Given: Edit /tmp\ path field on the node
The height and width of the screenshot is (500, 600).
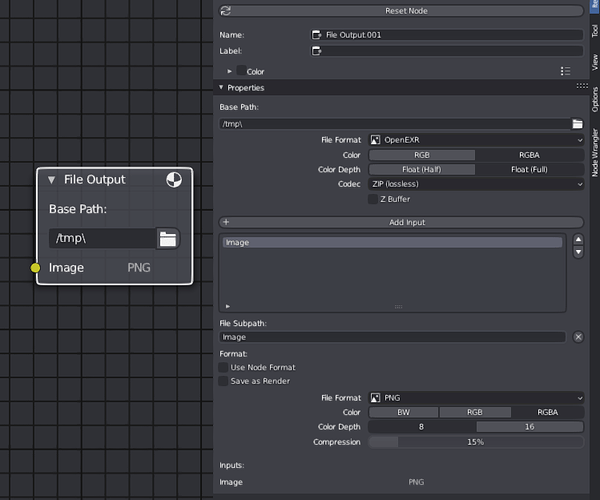Looking at the screenshot, I should (x=103, y=239).
